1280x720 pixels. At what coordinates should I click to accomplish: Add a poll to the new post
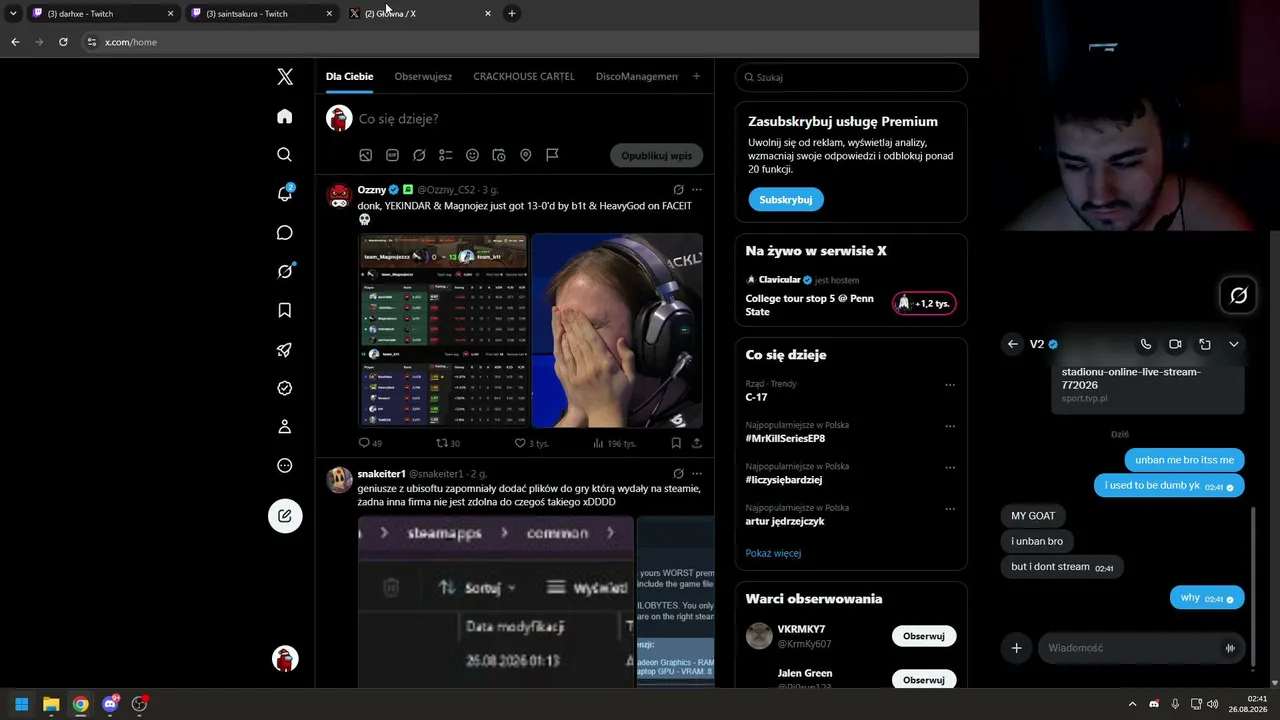(446, 155)
